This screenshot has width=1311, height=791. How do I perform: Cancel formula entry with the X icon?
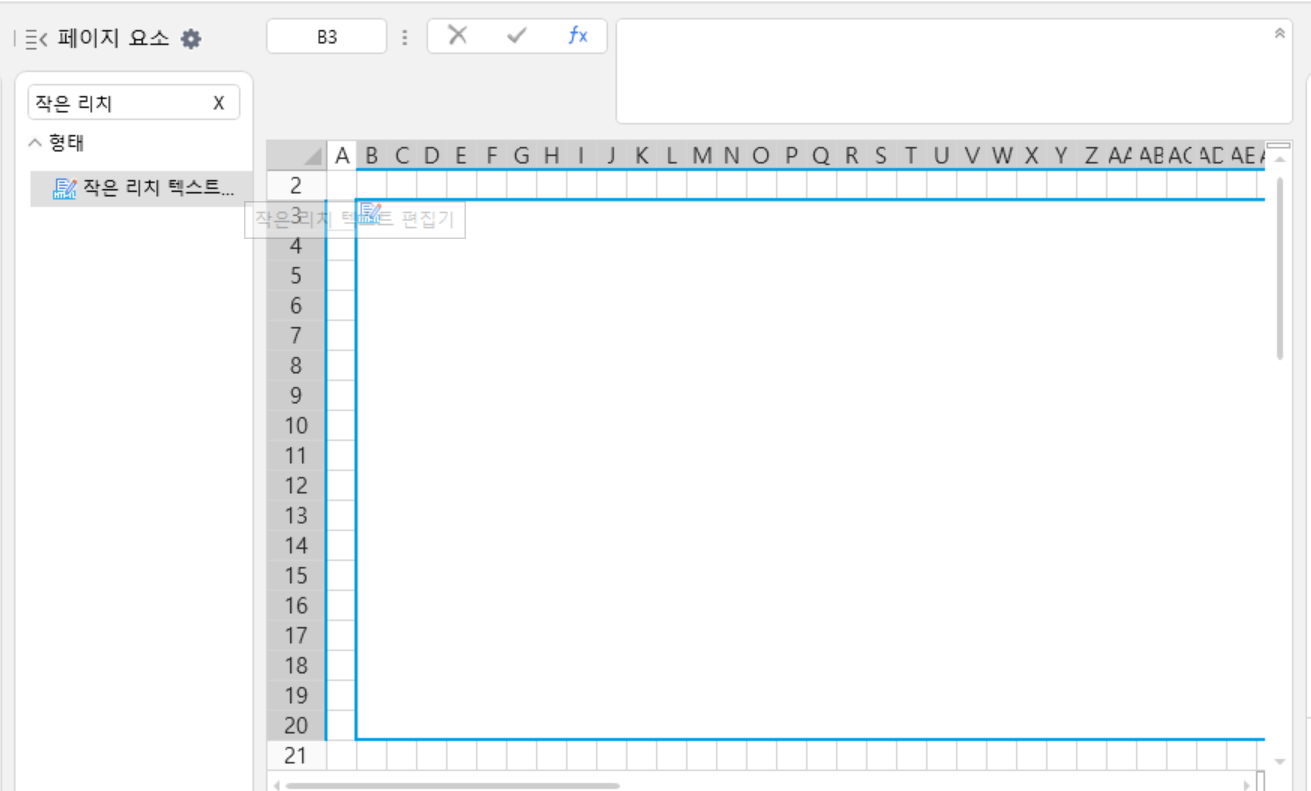458,36
